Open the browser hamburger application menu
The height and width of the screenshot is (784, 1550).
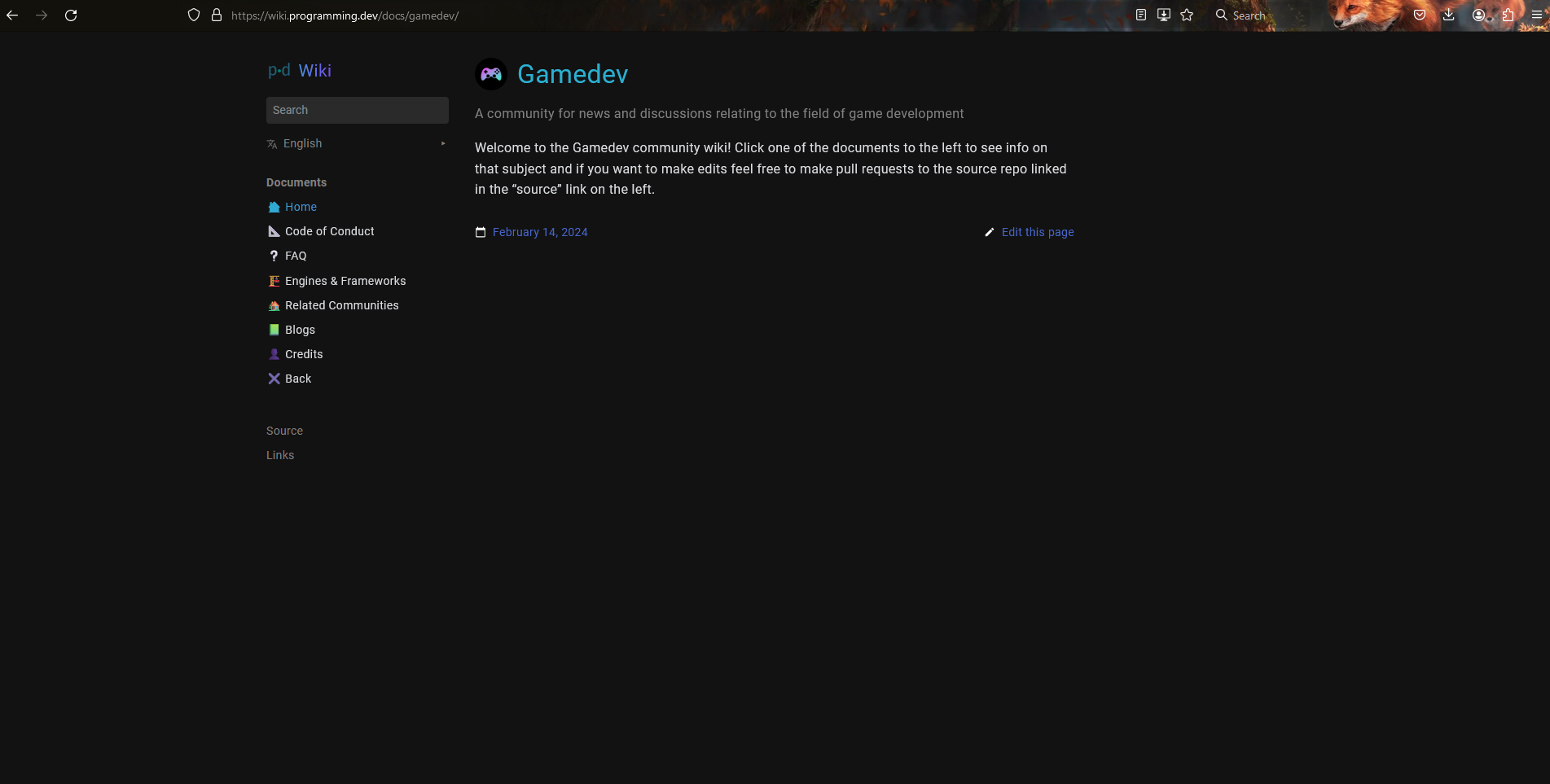[x=1537, y=15]
